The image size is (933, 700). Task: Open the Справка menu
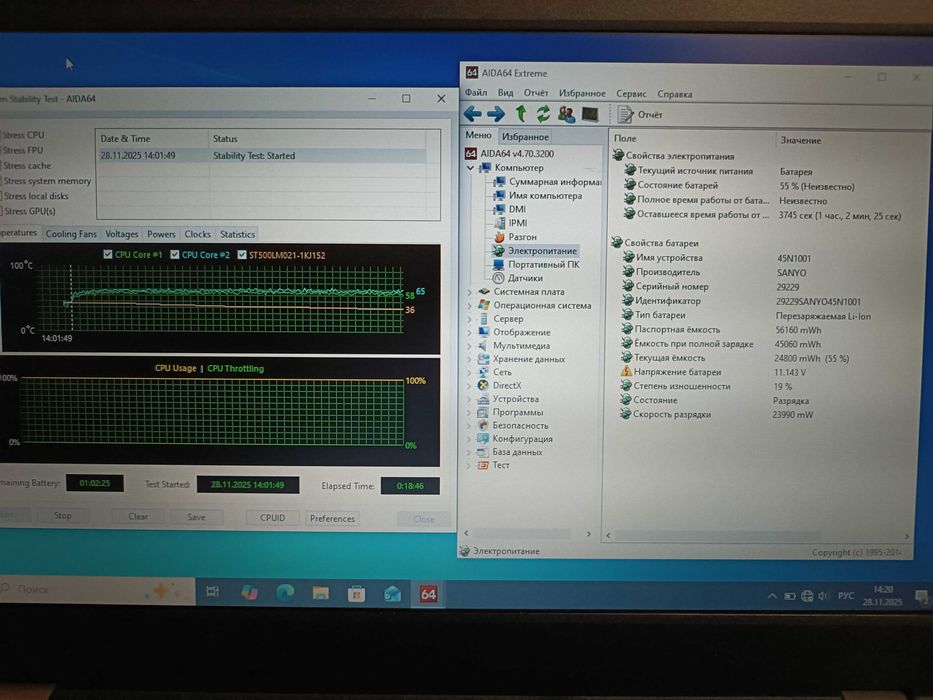pos(674,94)
